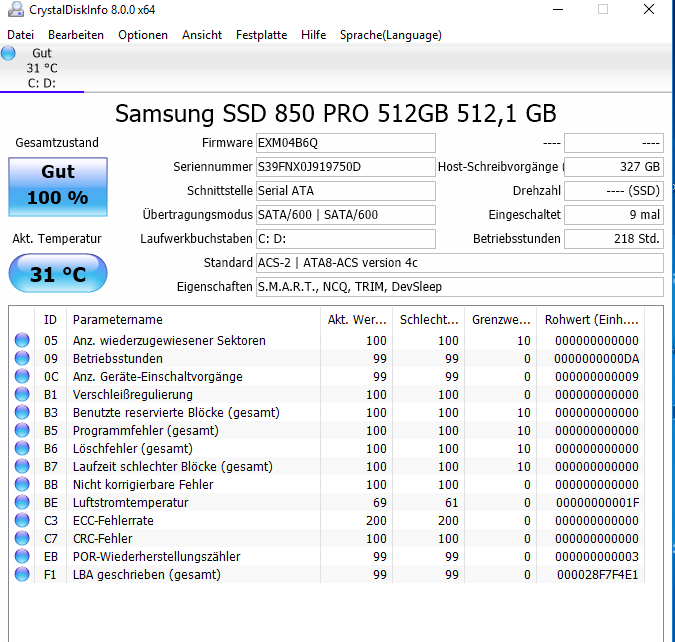
Task: Click status orb for Luftstromtemperatur row
Action: point(22,502)
